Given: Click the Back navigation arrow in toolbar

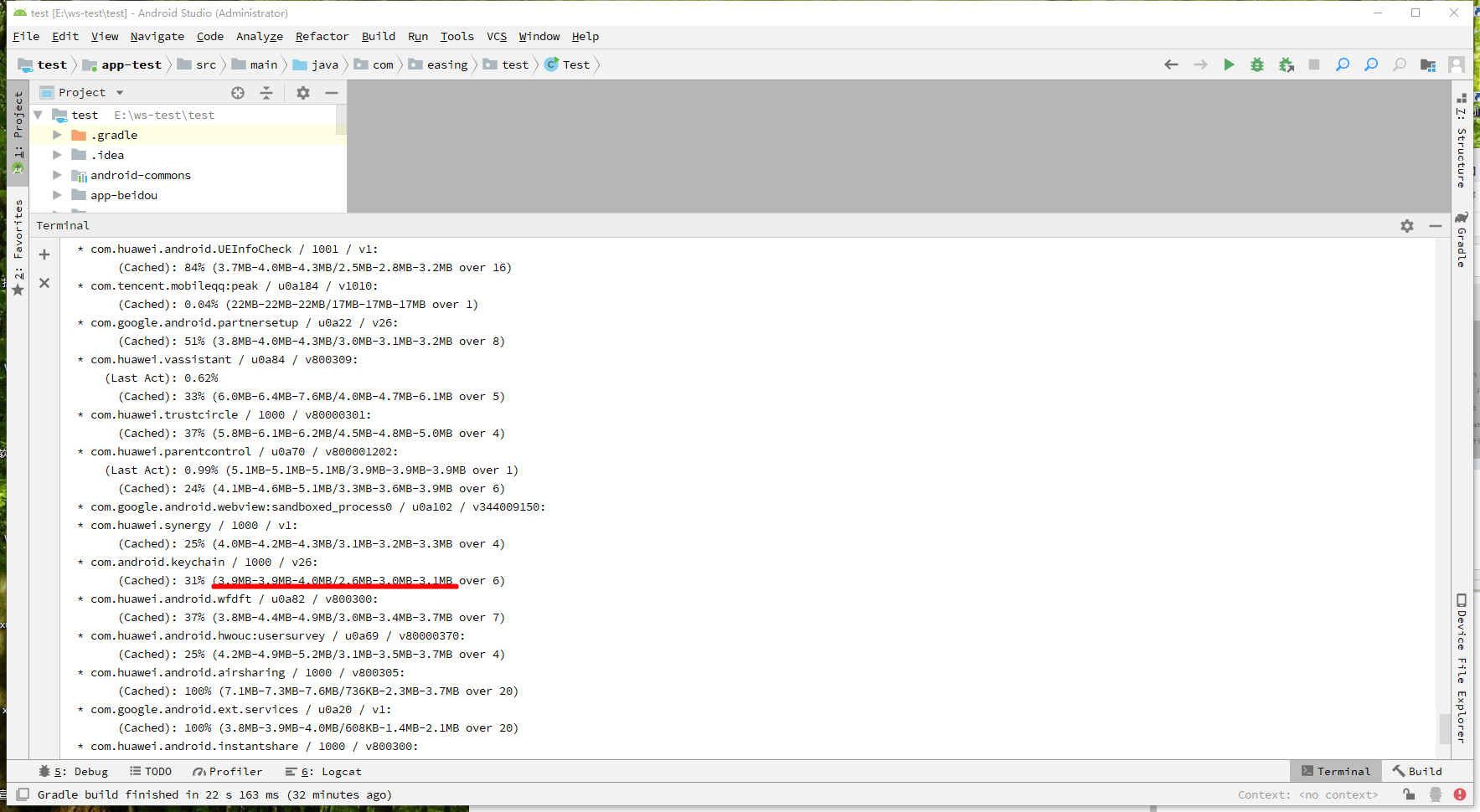Looking at the screenshot, I should (1171, 64).
